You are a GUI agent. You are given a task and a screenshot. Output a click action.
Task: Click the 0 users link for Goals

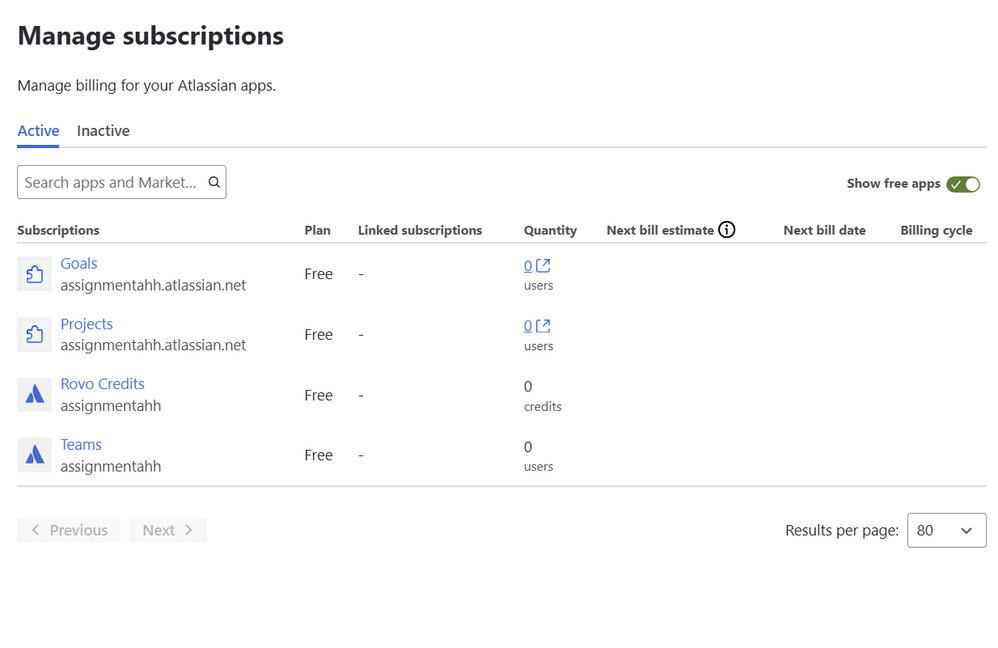point(528,266)
